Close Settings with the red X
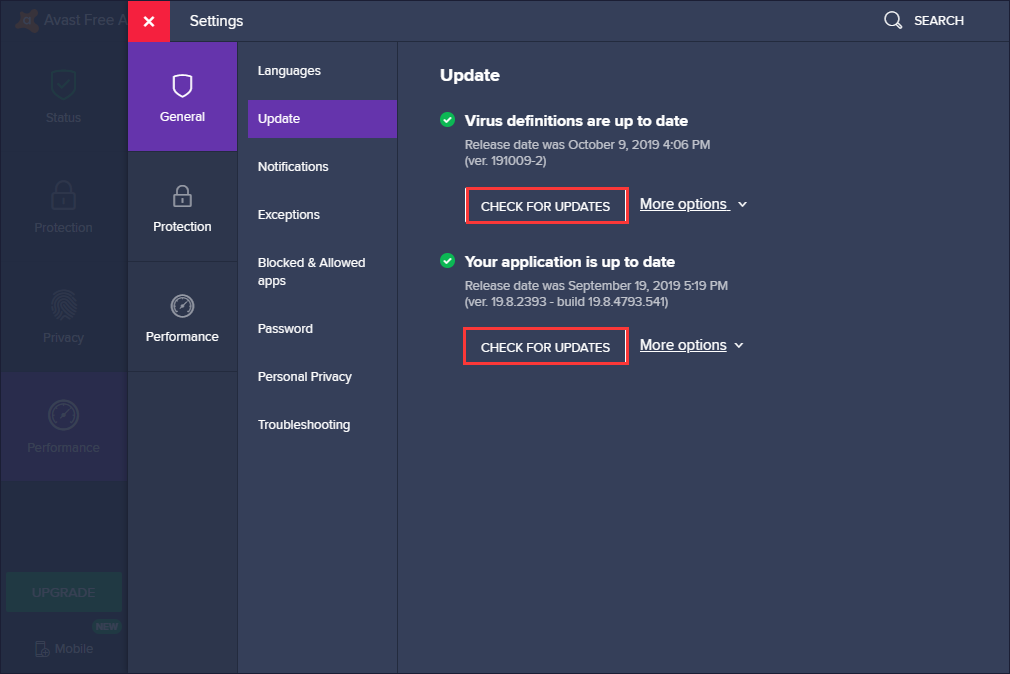Screen dimensions: 1010x674 (x=149, y=21)
